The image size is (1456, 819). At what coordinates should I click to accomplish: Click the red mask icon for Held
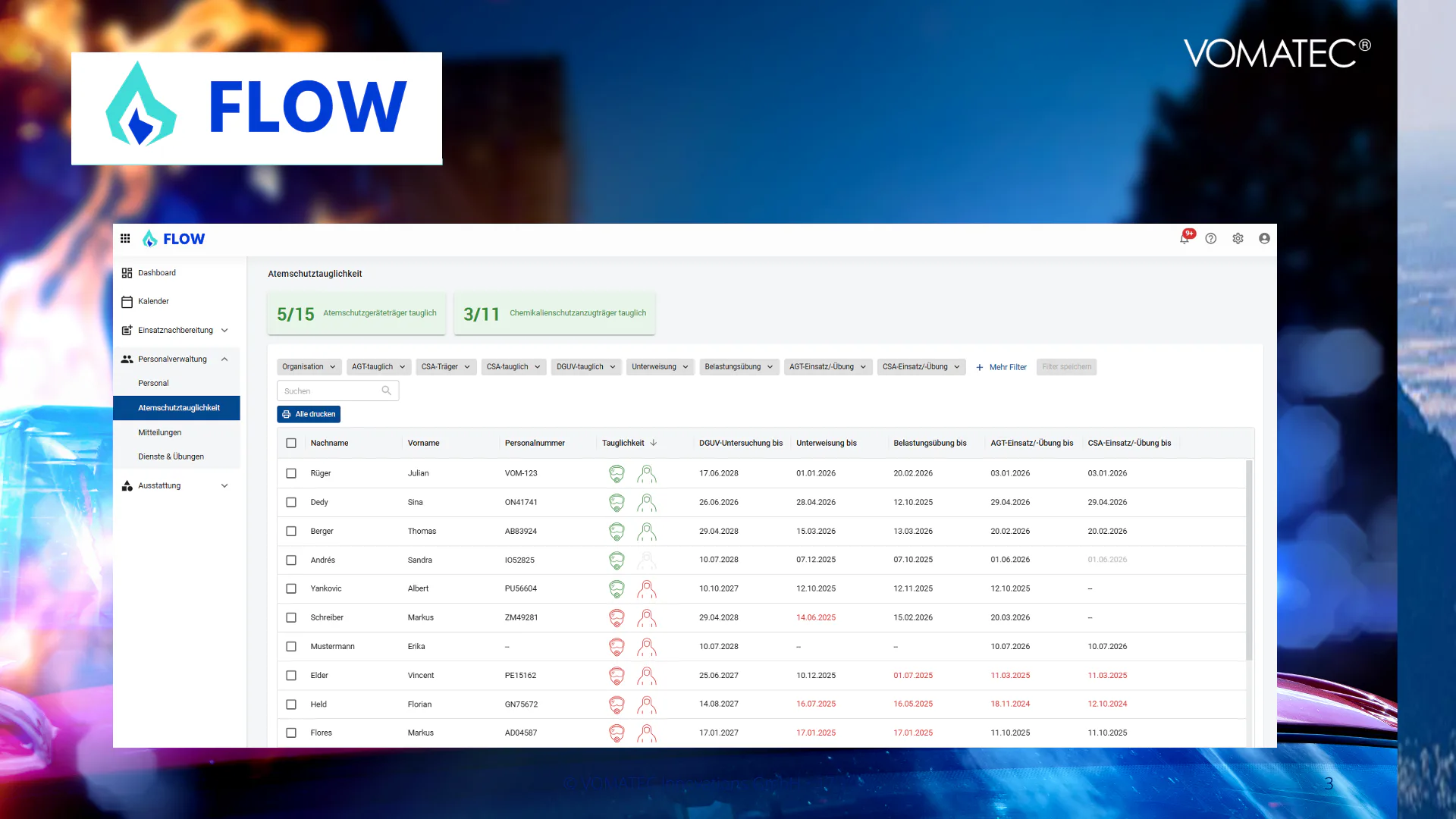coord(617,704)
